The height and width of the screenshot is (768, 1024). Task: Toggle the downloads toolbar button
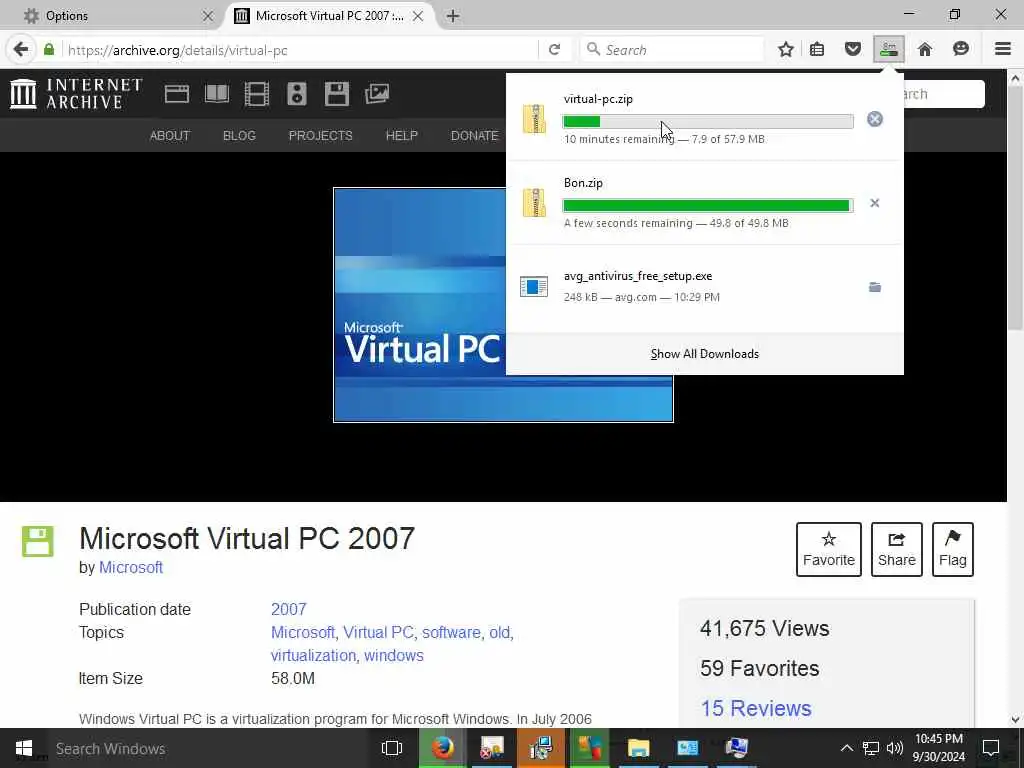pos(889,49)
